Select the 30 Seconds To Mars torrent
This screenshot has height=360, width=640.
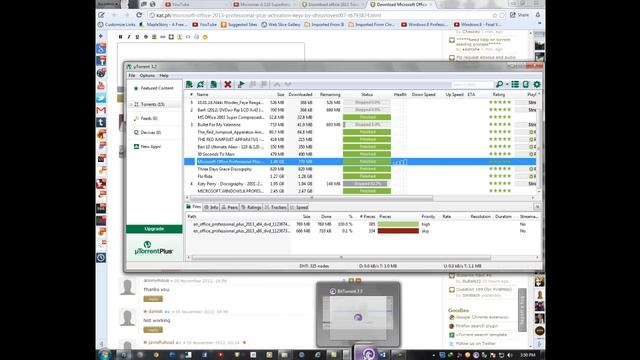(x=360, y=154)
